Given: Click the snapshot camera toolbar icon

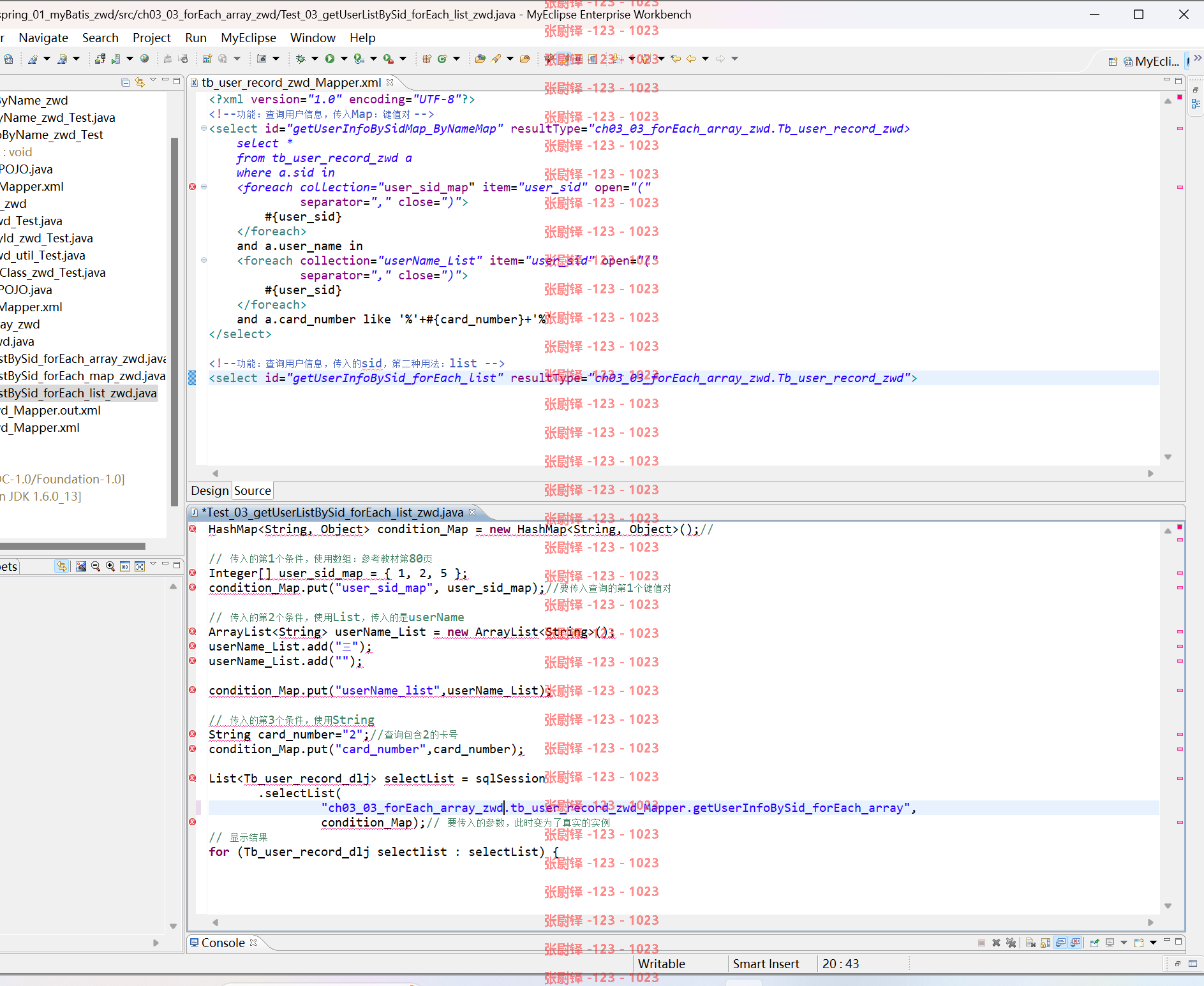Looking at the screenshot, I should 262,59.
